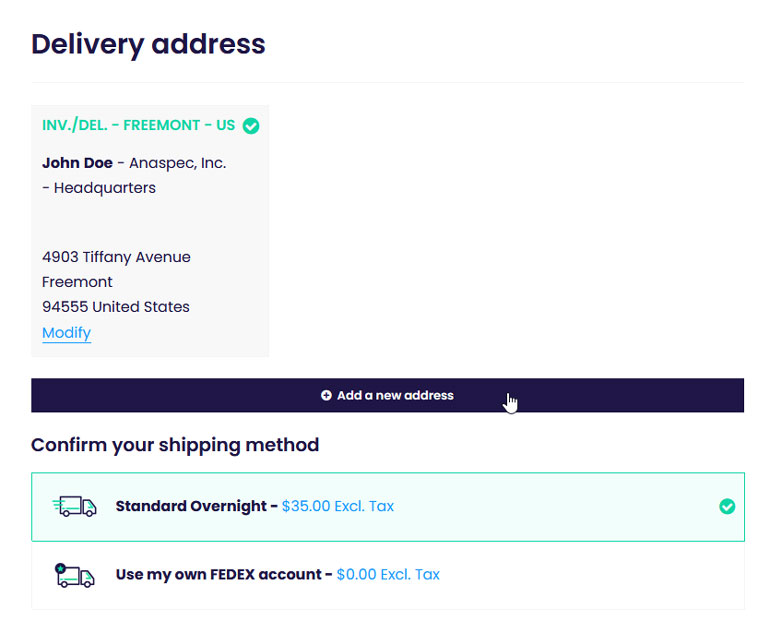Image resolution: width=770 pixels, height=633 pixels.
Task: Select the INV./DEL. - FREEMONT - US address card
Action: click(150, 231)
